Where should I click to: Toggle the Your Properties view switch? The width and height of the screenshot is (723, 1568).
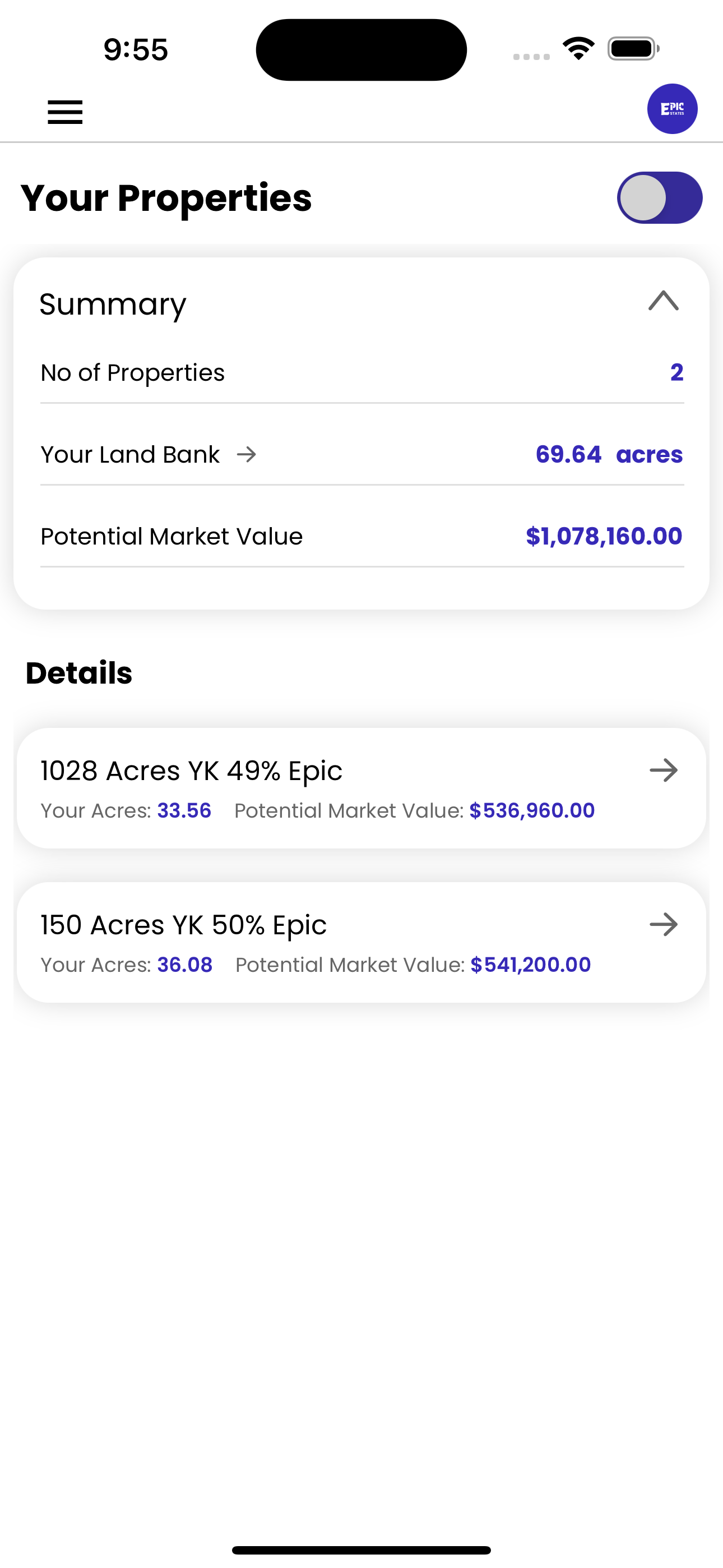[x=660, y=198]
